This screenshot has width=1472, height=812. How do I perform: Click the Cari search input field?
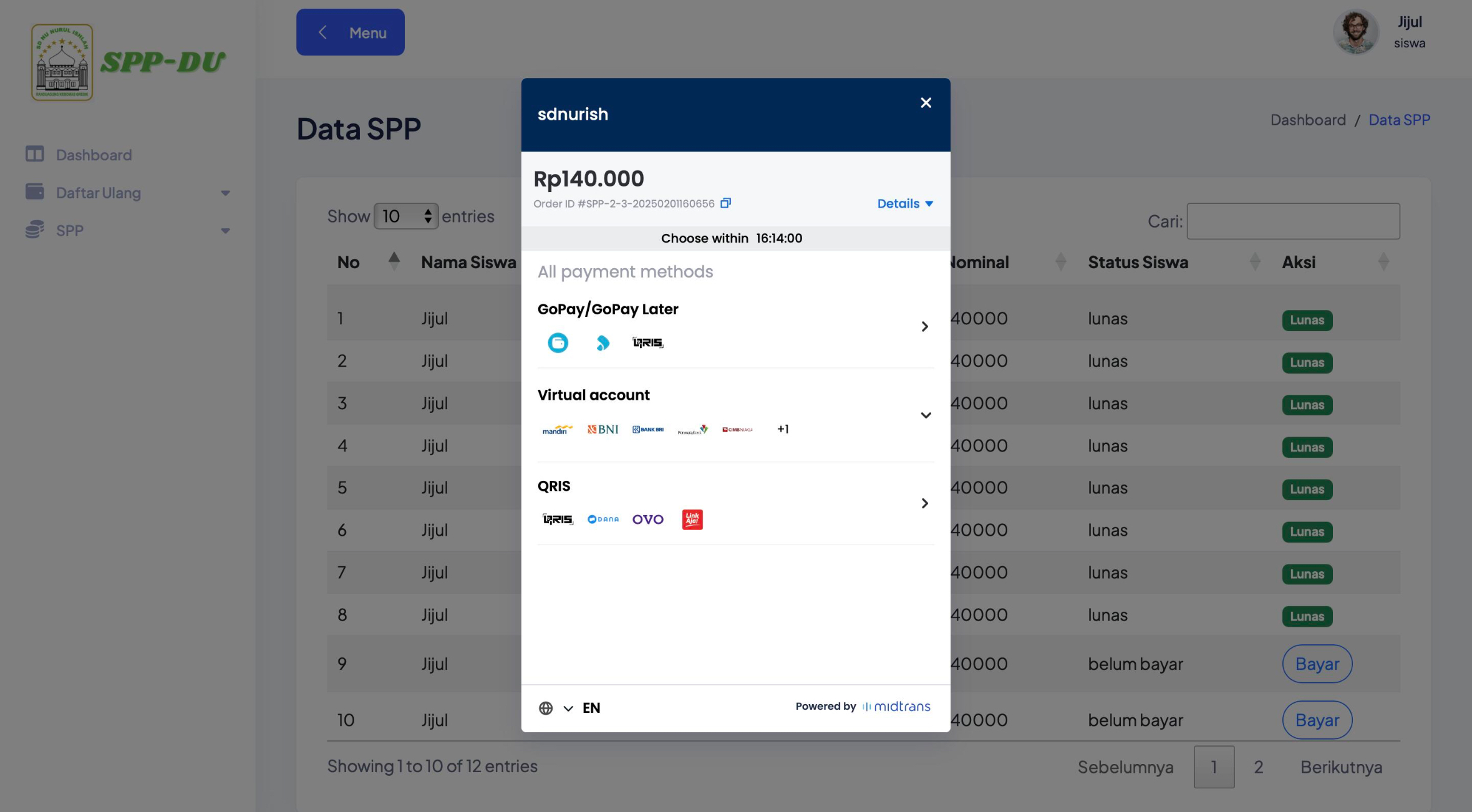[x=1293, y=221]
